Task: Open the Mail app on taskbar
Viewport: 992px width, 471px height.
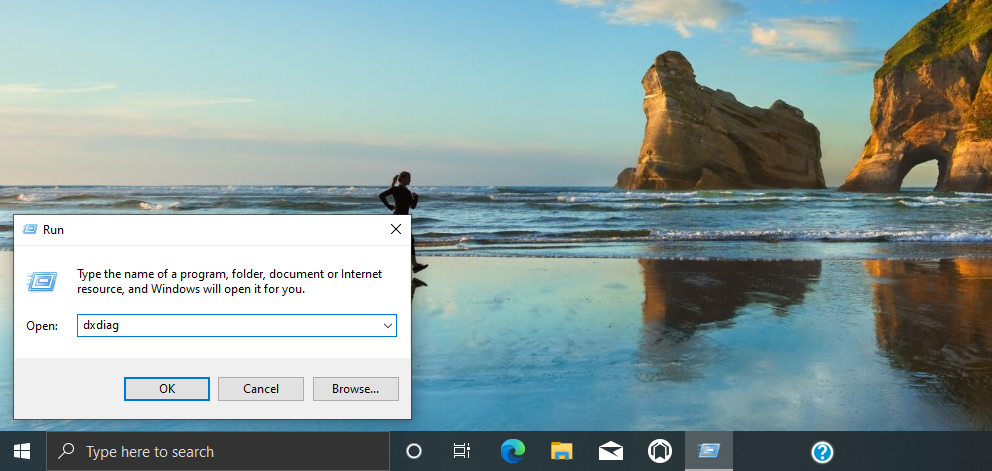Action: [x=611, y=451]
